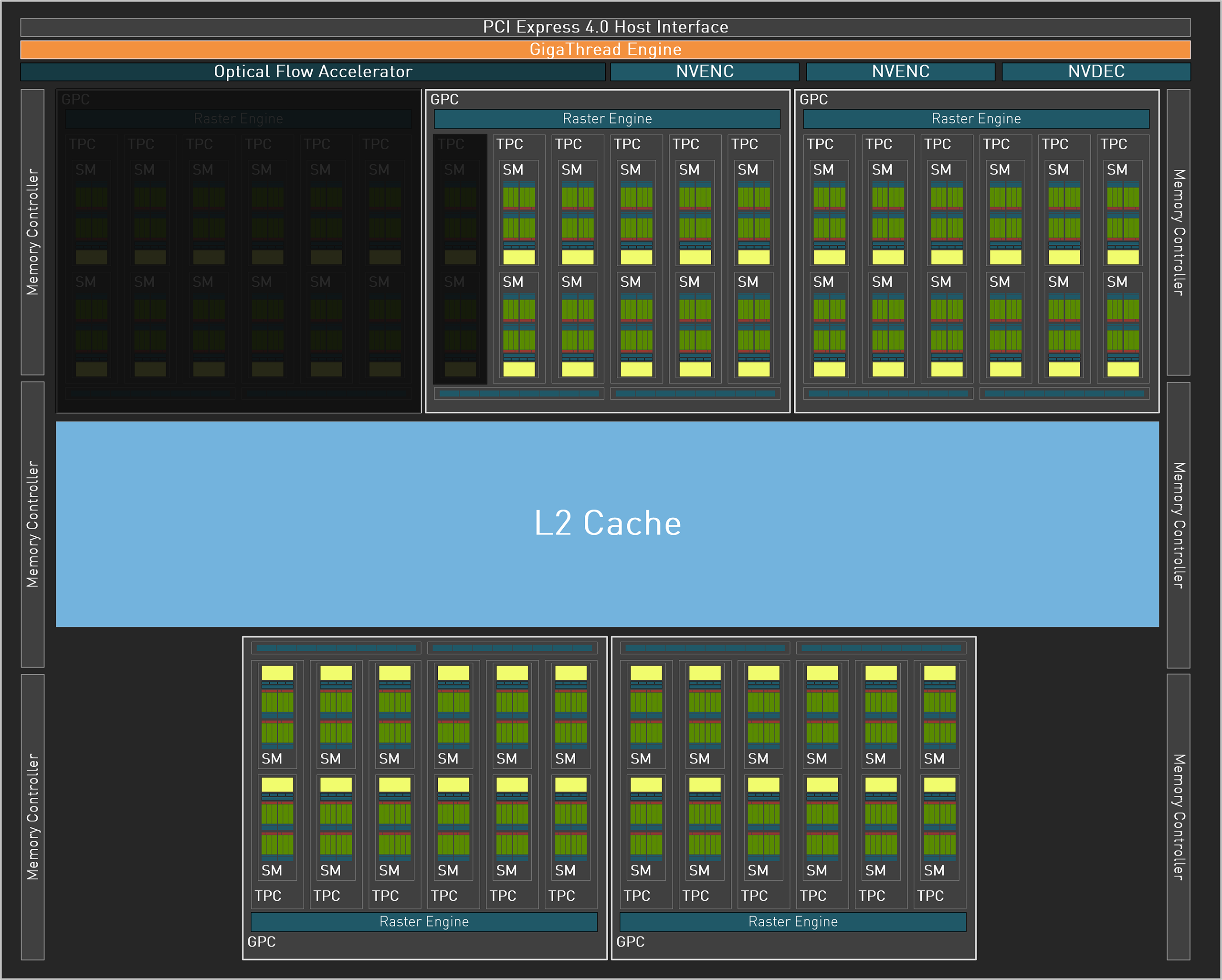1222x980 pixels.
Task: Select Raster Engine in the top-middle GPC
Action: 607,119
